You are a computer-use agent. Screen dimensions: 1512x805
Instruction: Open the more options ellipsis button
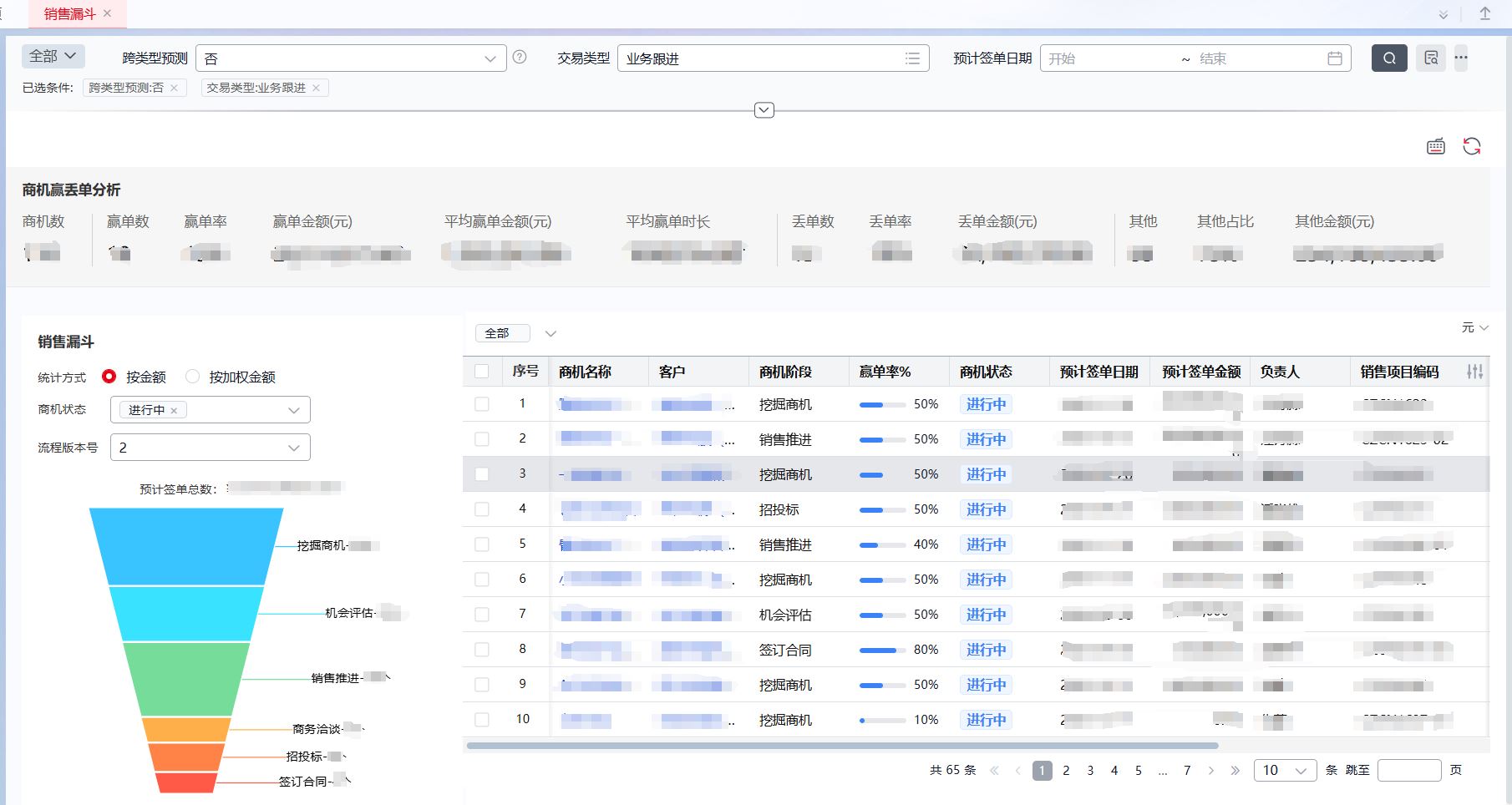(x=1461, y=58)
